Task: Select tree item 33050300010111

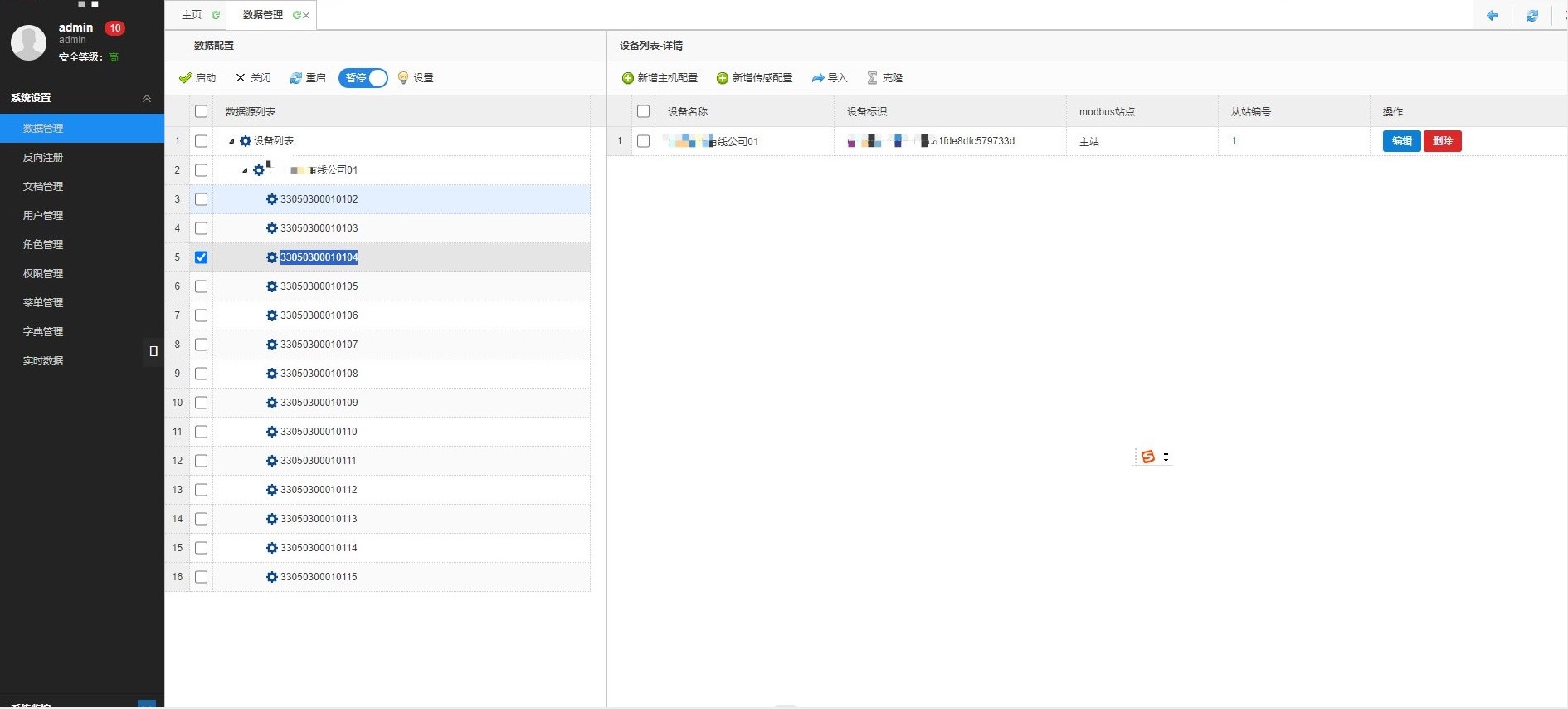Action: tap(319, 461)
